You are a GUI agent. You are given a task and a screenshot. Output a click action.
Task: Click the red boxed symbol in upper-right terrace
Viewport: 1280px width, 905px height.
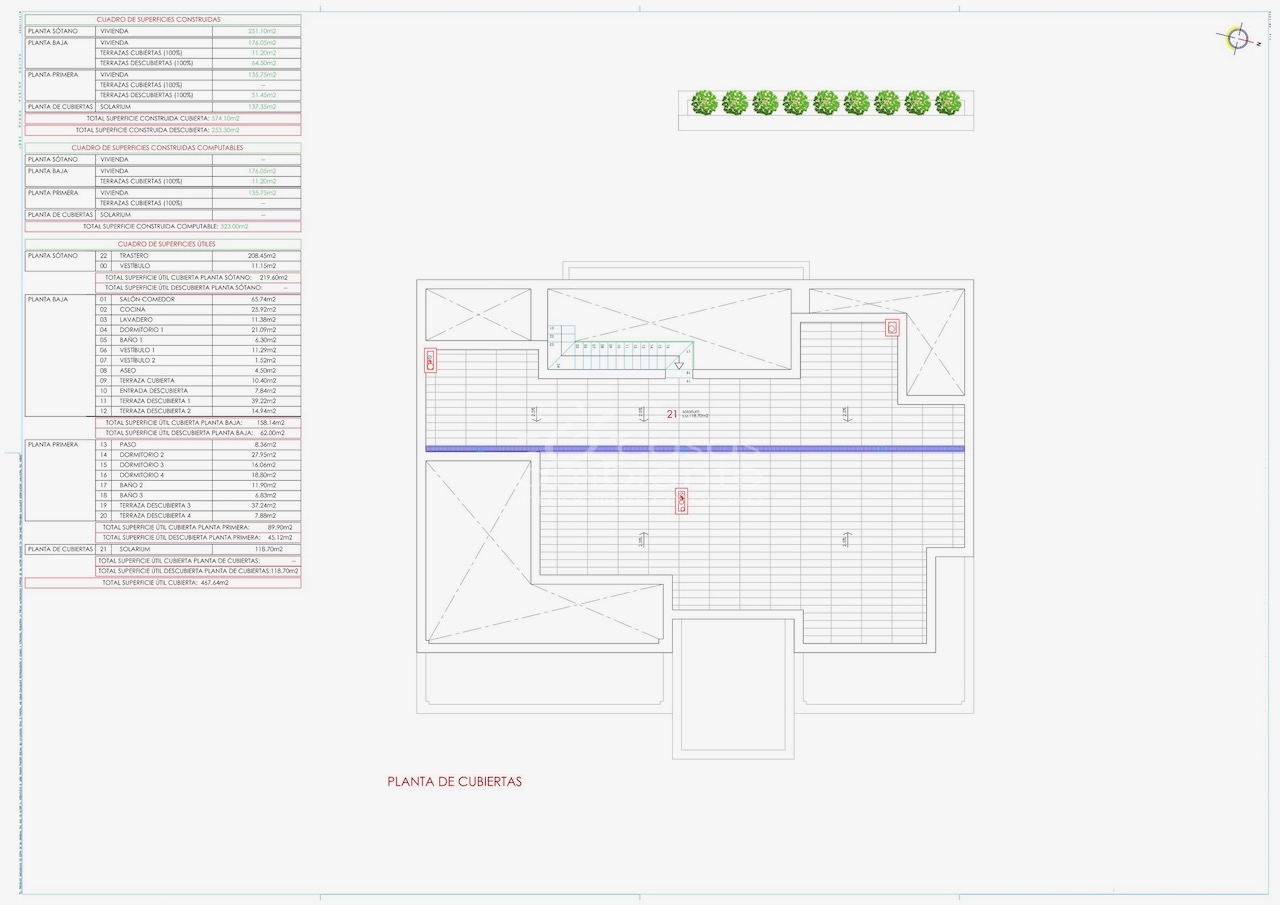click(891, 327)
